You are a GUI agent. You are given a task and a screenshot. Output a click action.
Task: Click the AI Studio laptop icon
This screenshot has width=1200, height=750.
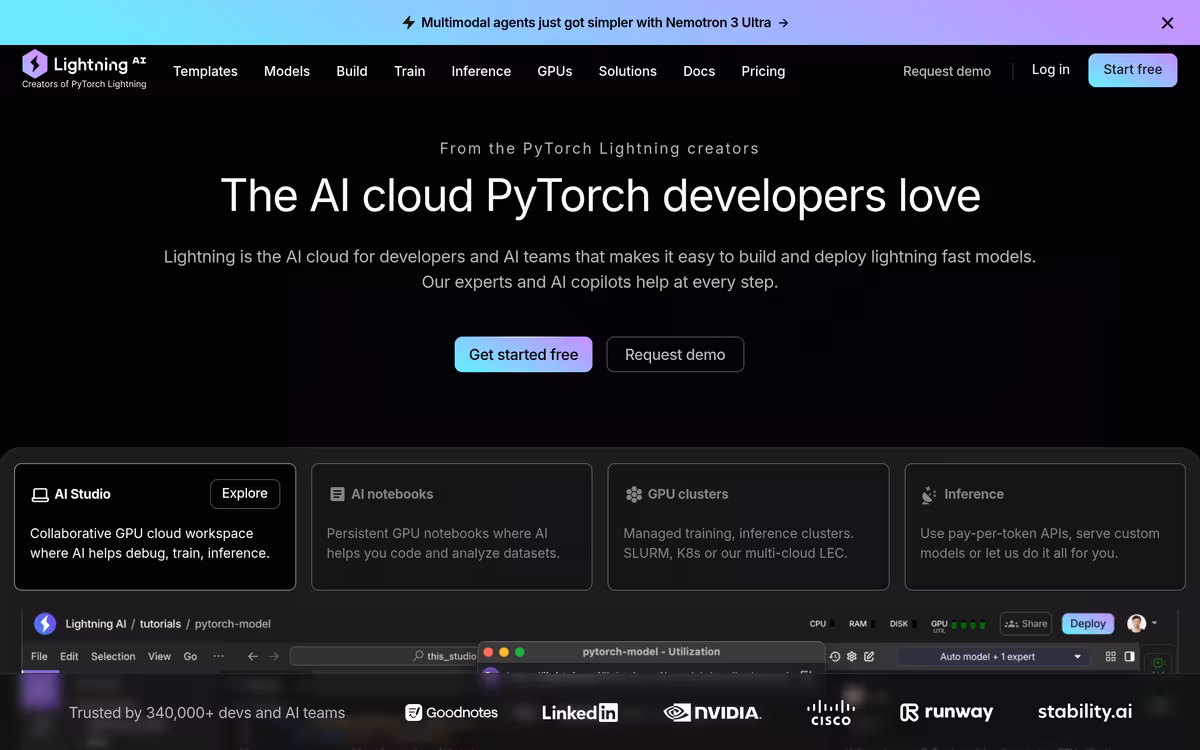(x=40, y=494)
